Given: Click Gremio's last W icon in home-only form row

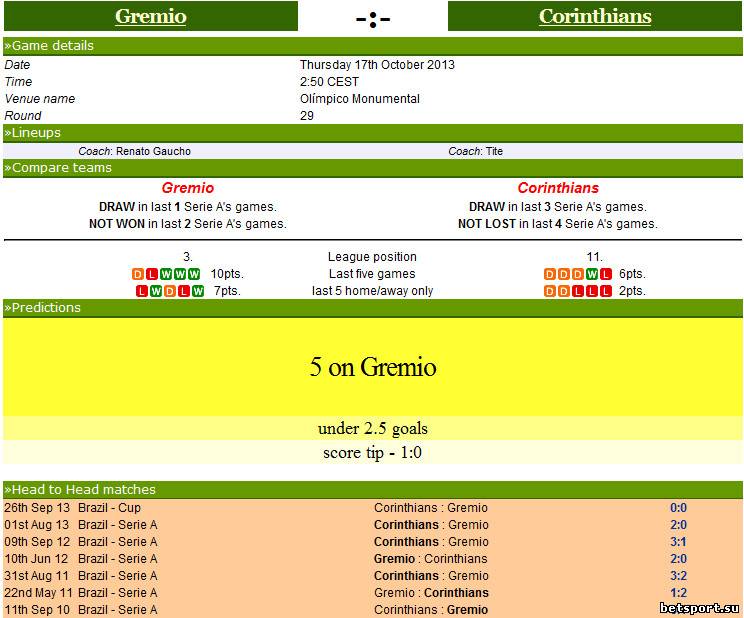Looking at the screenshot, I should point(198,291).
